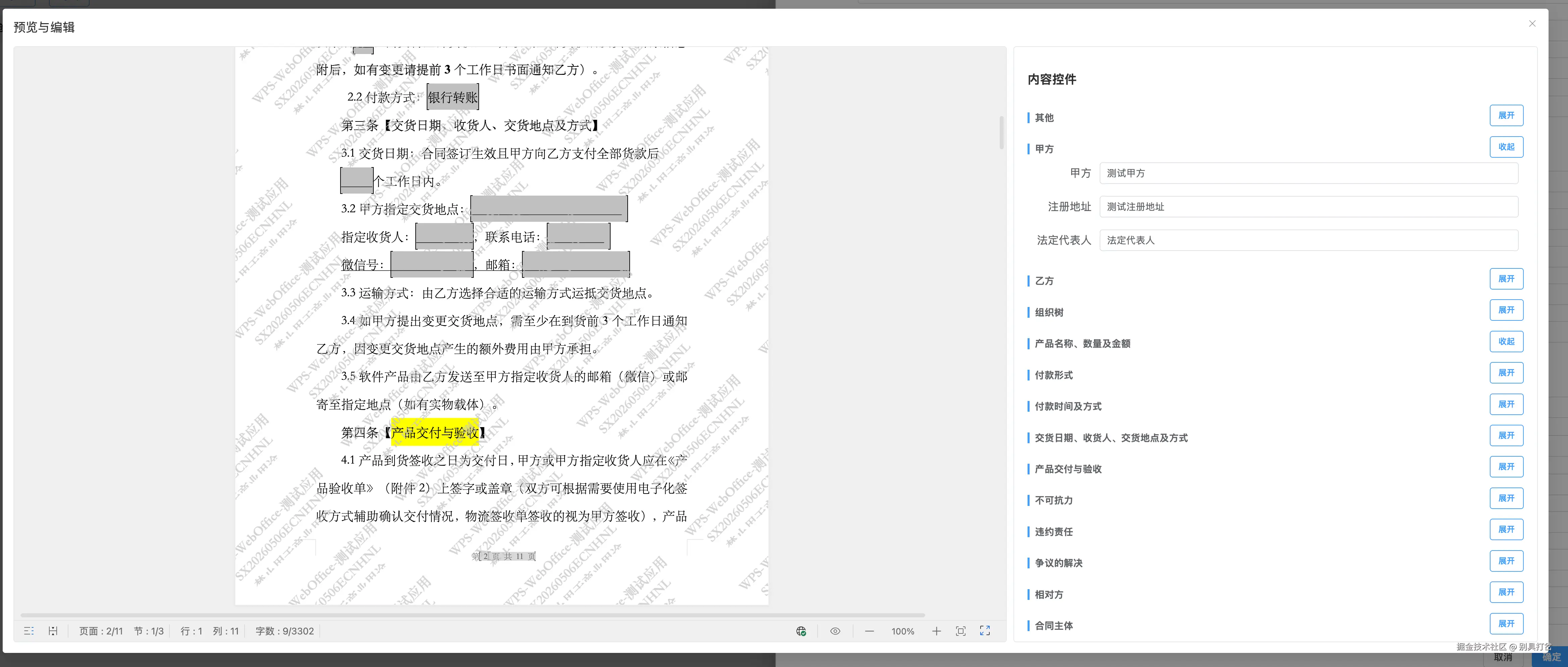Expand the 争议的解决 section
Screen dimensions: 1568x667
[1506, 561]
